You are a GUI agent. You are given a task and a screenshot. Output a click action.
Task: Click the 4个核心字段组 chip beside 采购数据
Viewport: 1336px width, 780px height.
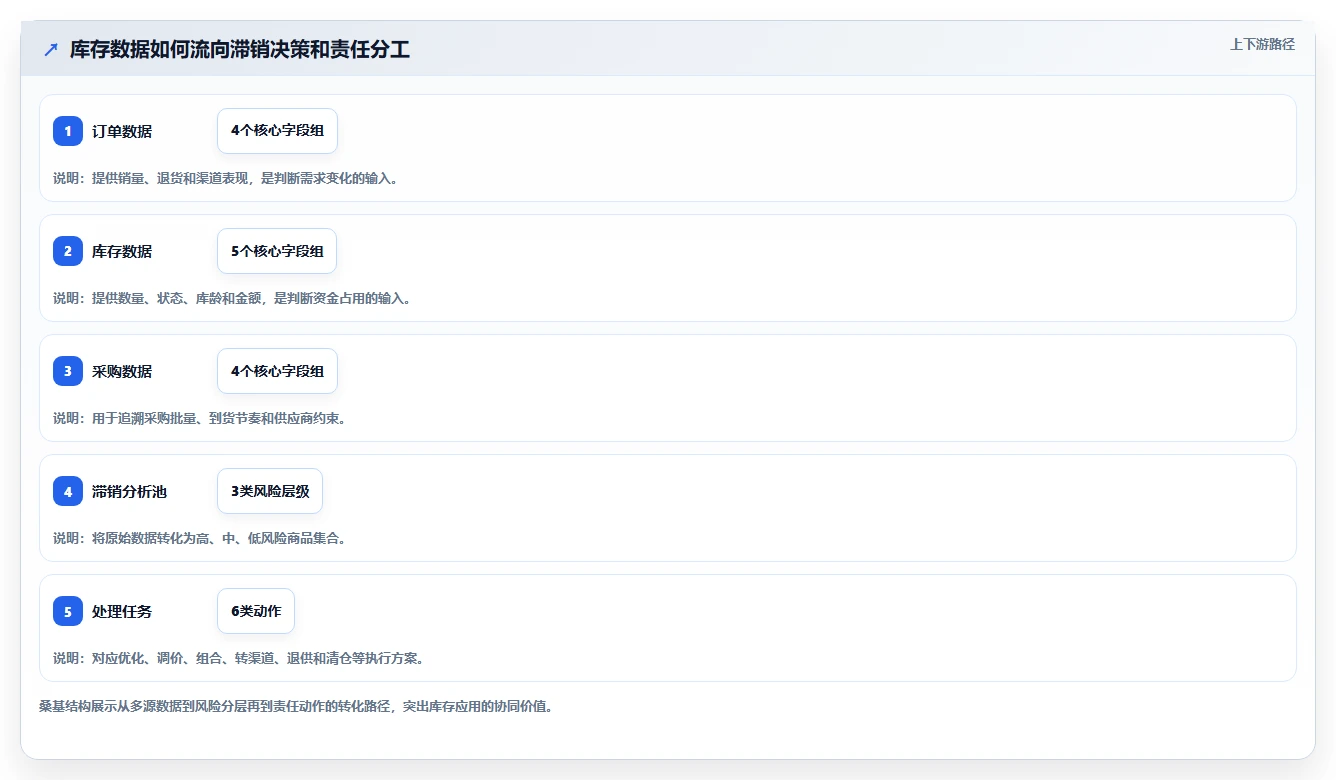277,371
